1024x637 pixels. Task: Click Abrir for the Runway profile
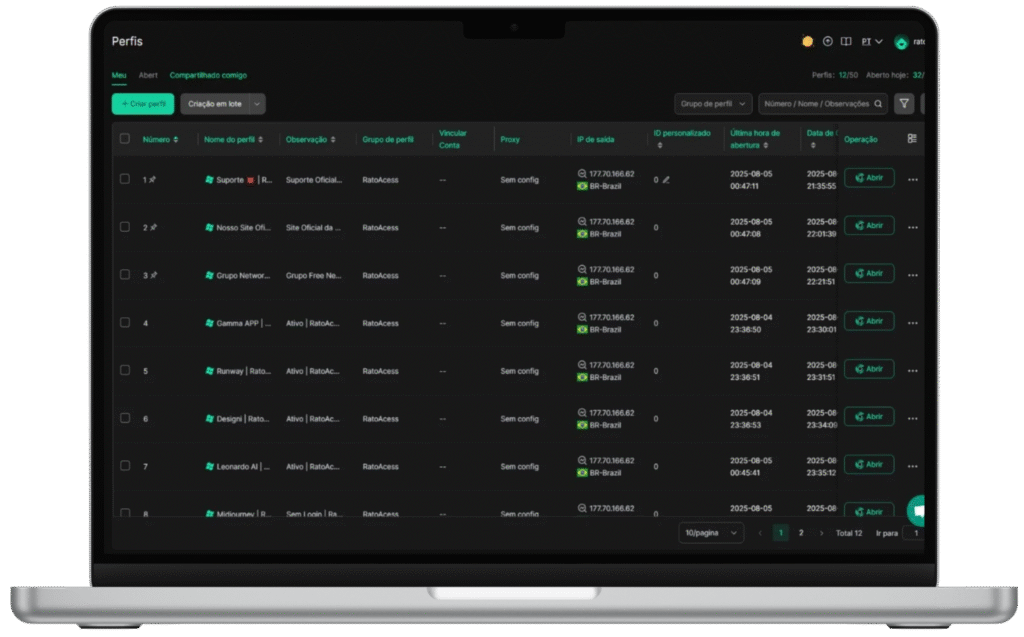tap(869, 369)
